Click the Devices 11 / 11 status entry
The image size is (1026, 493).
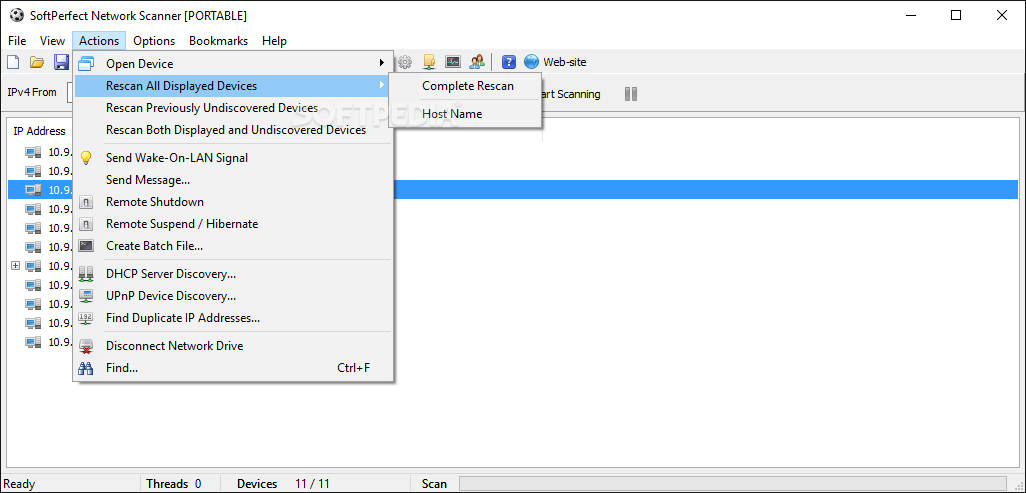click(x=283, y=484)
